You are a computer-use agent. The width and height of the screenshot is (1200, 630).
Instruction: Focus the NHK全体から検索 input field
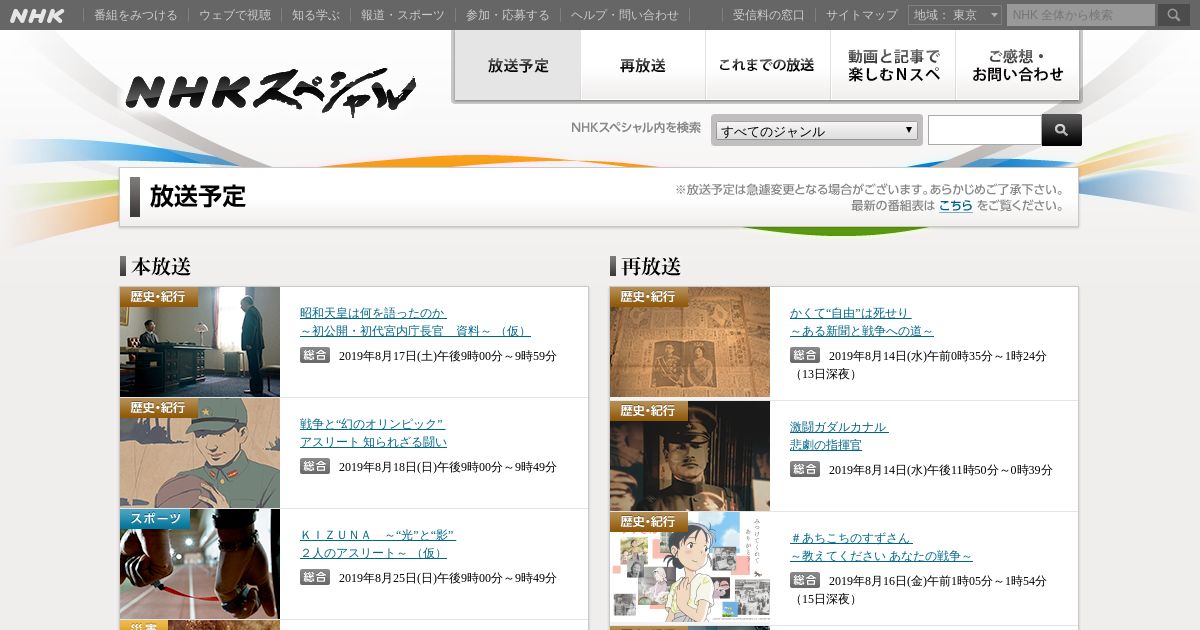point(1080,15)
